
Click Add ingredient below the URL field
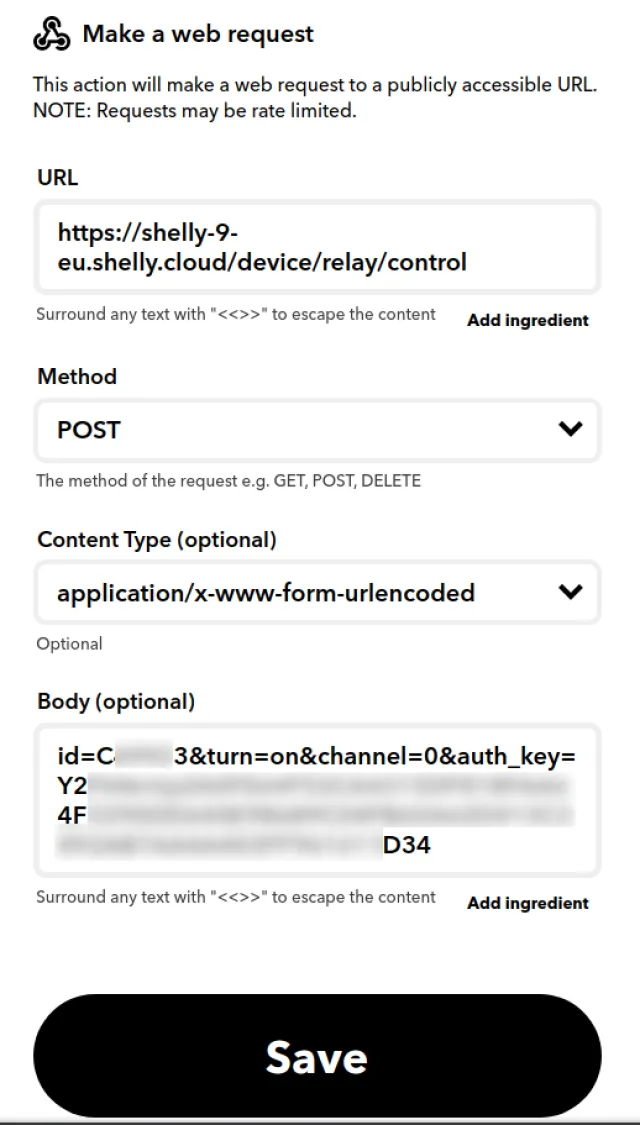coord(528,320)
